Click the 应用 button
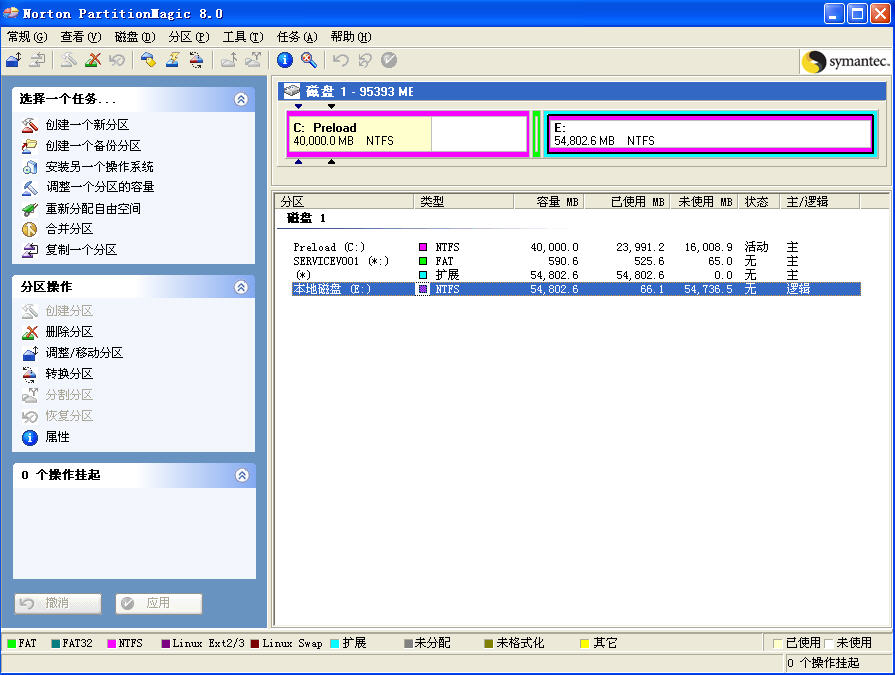Image resolution: width=895 pixels, height=675 pixels. pyautogui.click(x=159, y=603)
